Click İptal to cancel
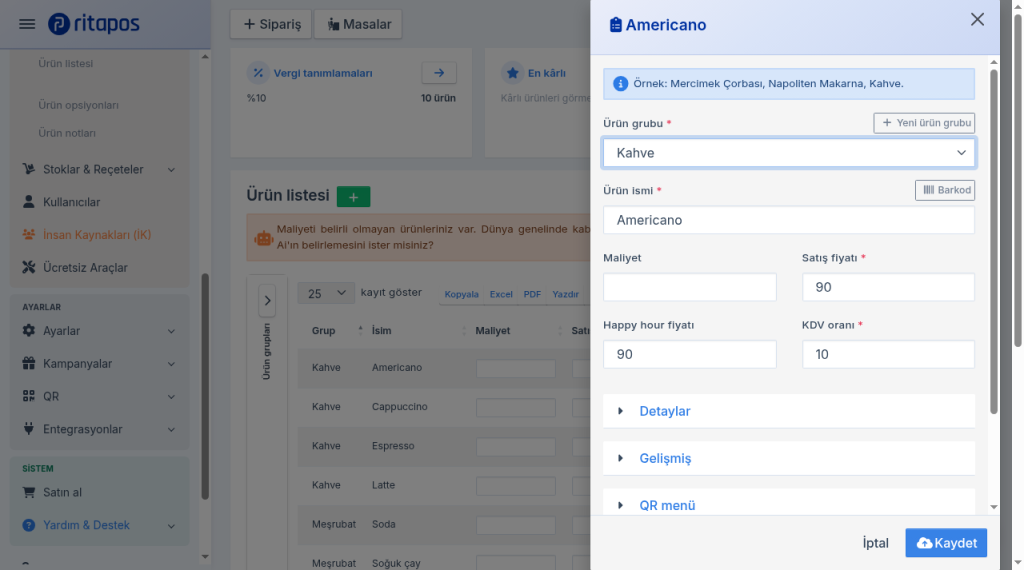This screenshot has width=1024, height=570. (875, 543)
